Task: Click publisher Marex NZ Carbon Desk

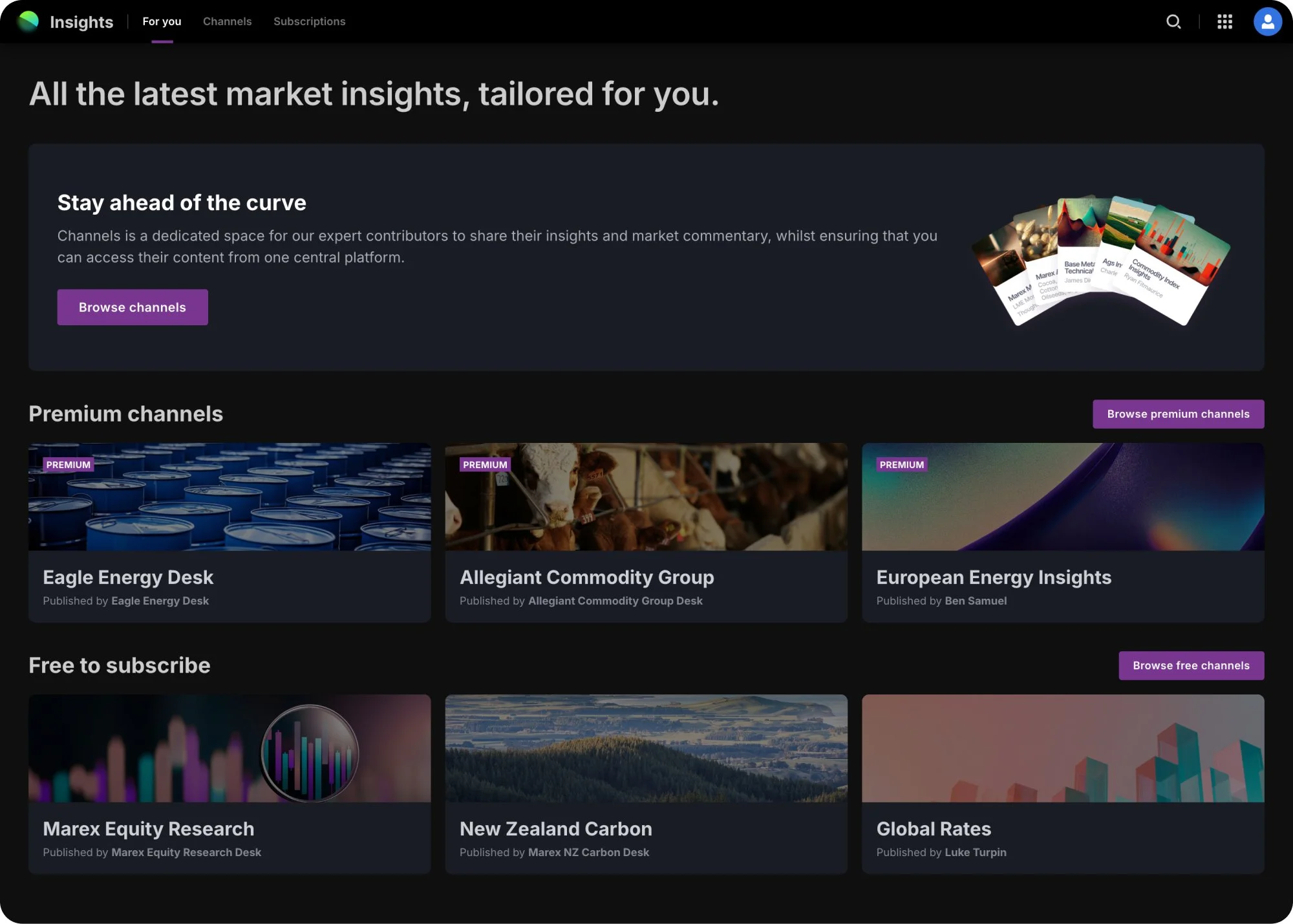Action: click(x=588, y=852)
